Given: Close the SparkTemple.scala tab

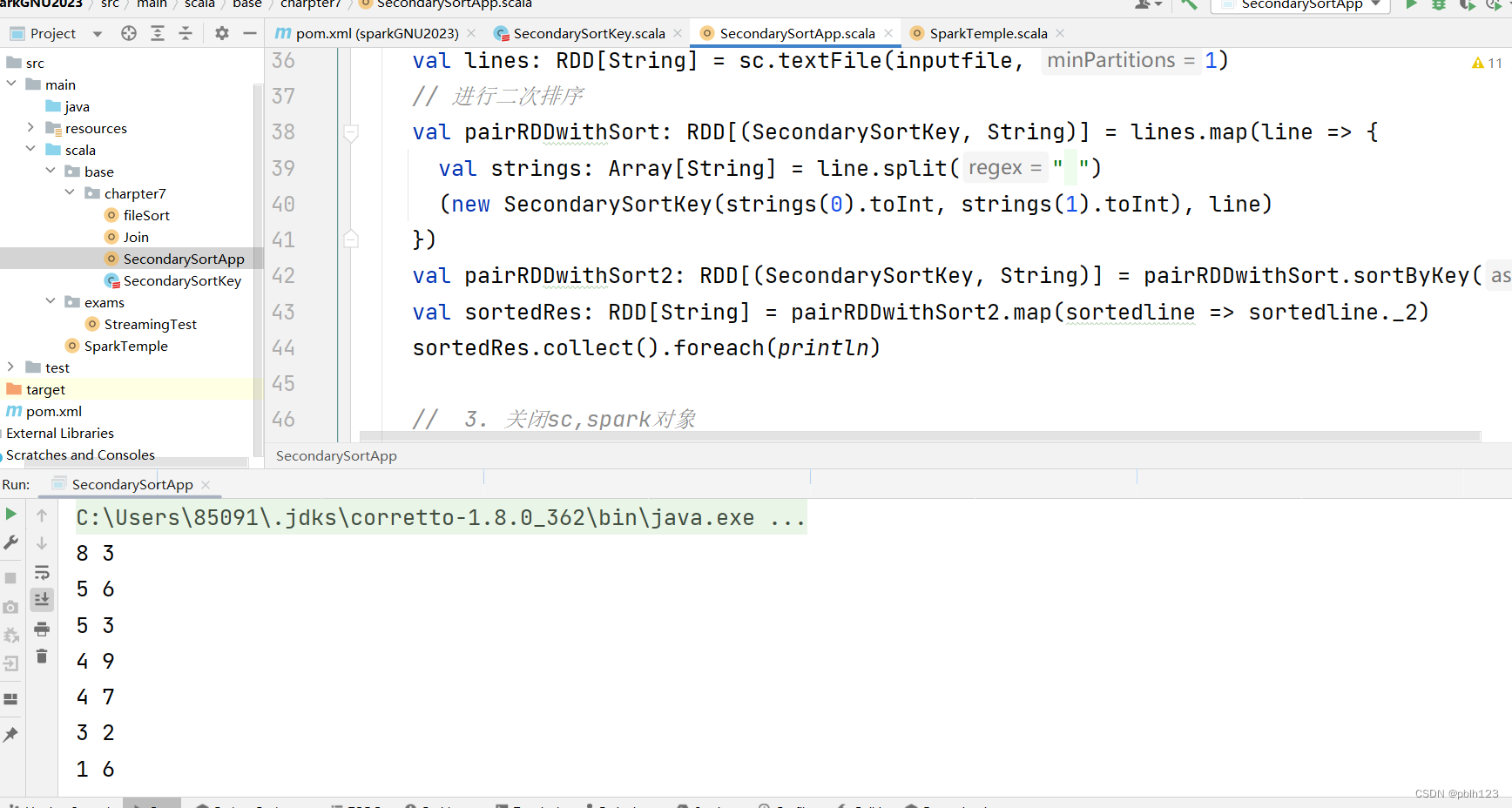Looking at the screenshot, I should point(1060,33).
